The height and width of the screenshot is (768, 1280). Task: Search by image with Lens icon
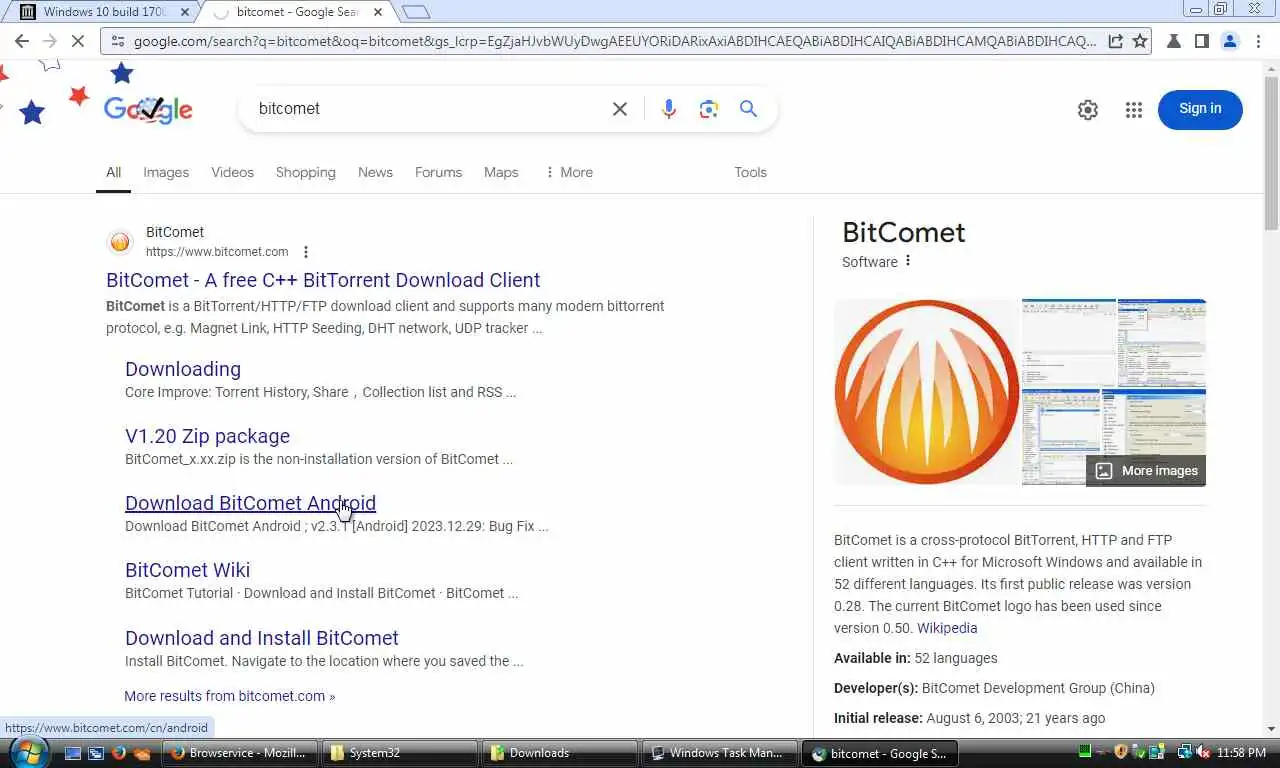pos(709,109)
